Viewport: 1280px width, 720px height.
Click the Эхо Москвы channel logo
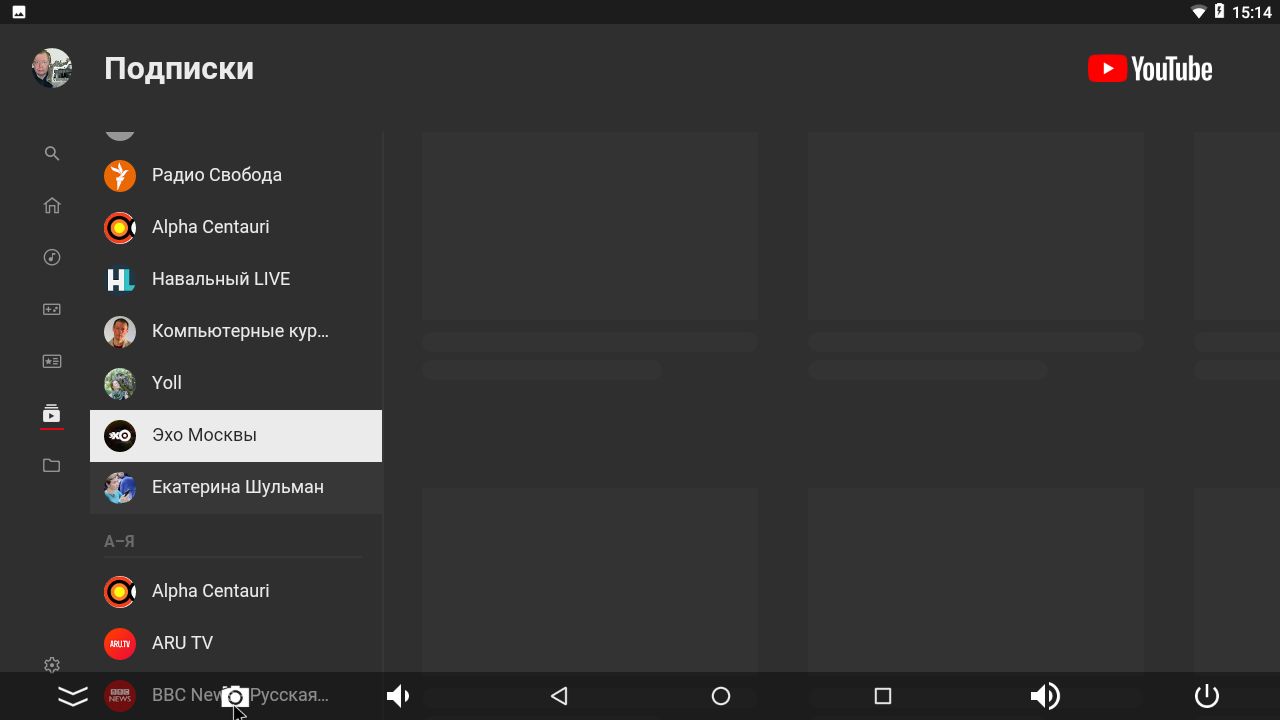120,435
